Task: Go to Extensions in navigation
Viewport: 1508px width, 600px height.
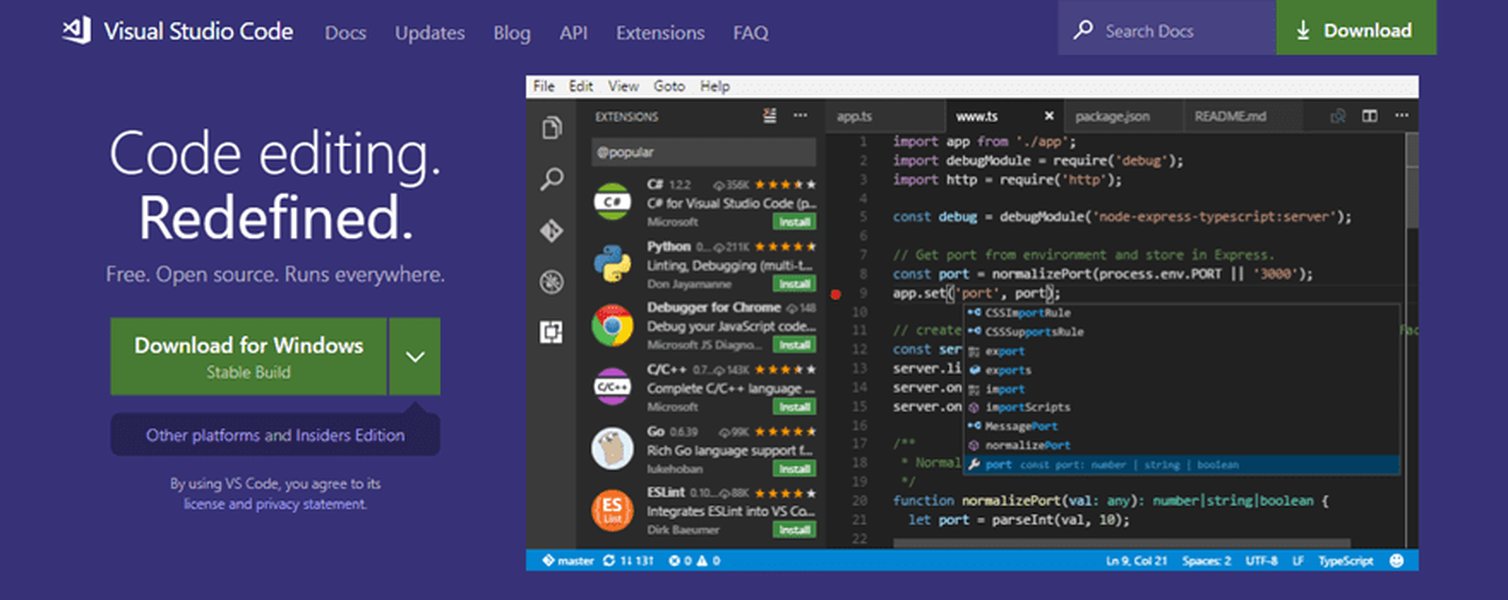Action: point(660,33)
